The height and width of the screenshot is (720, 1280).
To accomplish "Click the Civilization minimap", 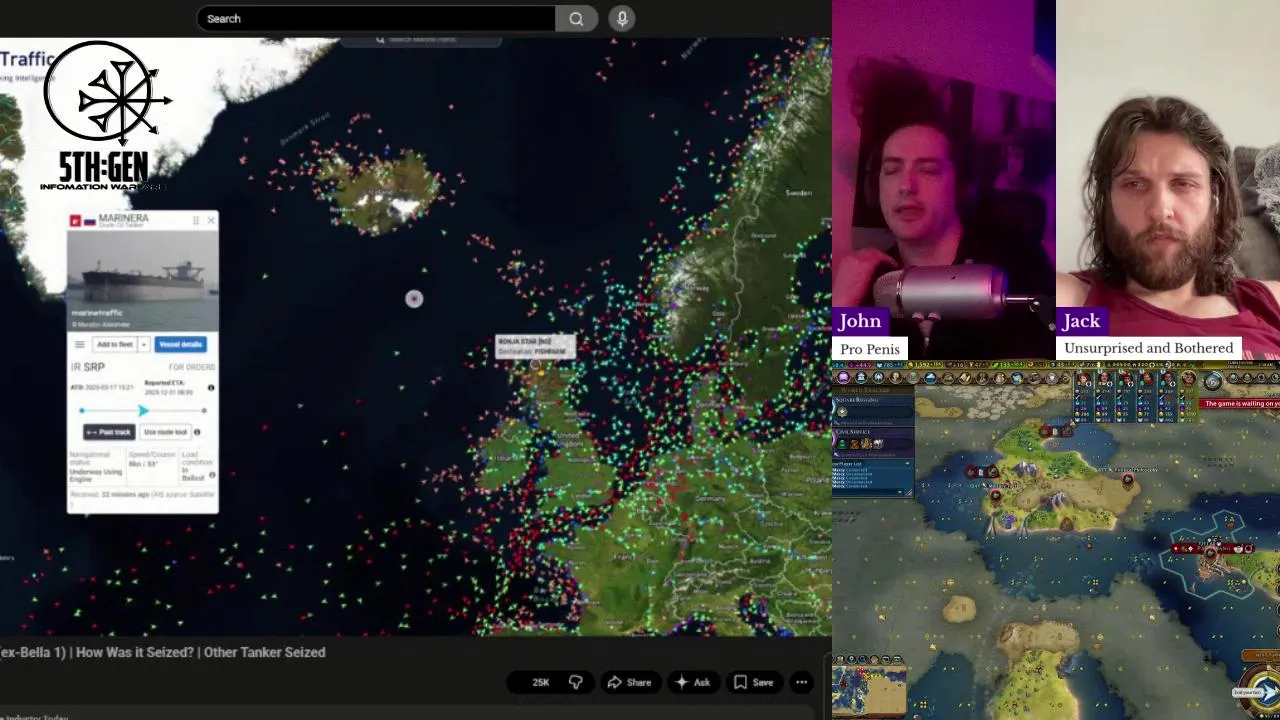I will pos(870,690).
